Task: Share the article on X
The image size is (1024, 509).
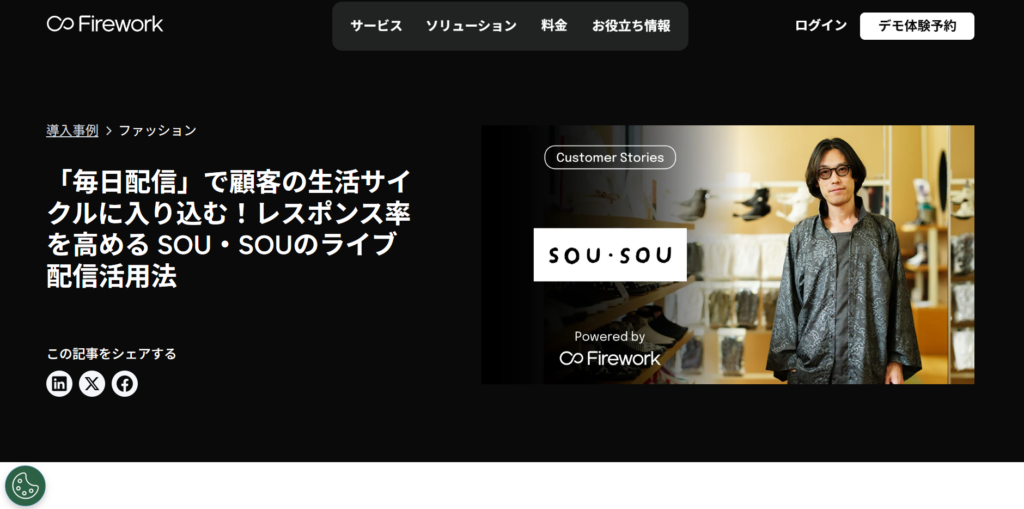Action: tap(92, 384)
